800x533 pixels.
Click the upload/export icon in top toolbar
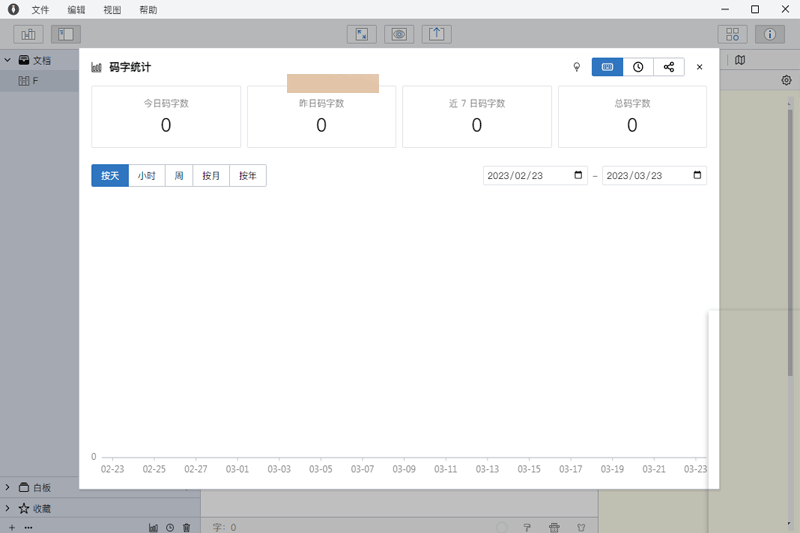pos(436,34)
